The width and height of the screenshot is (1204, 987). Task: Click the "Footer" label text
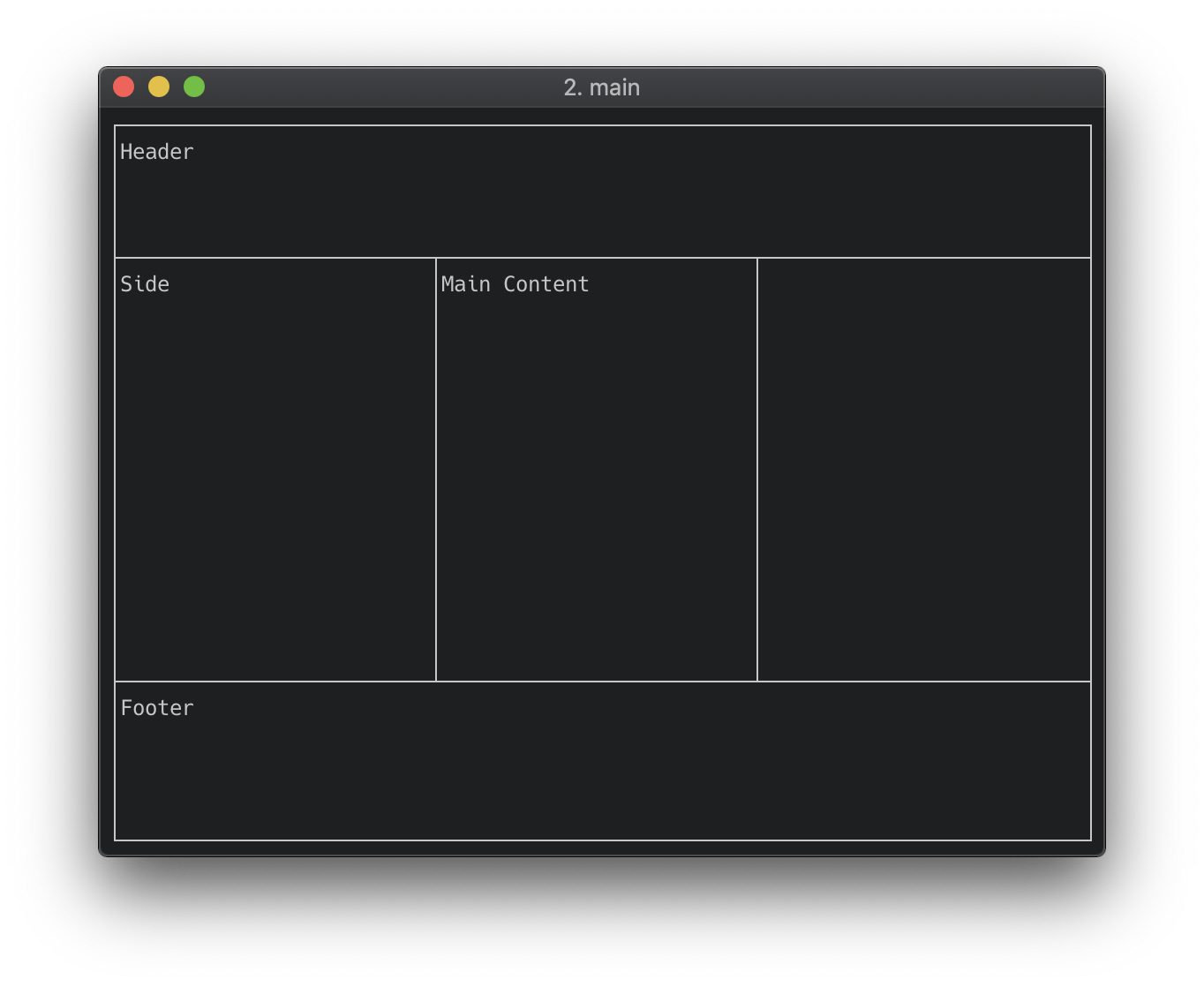pyautogui.click(x=157, y=708)
